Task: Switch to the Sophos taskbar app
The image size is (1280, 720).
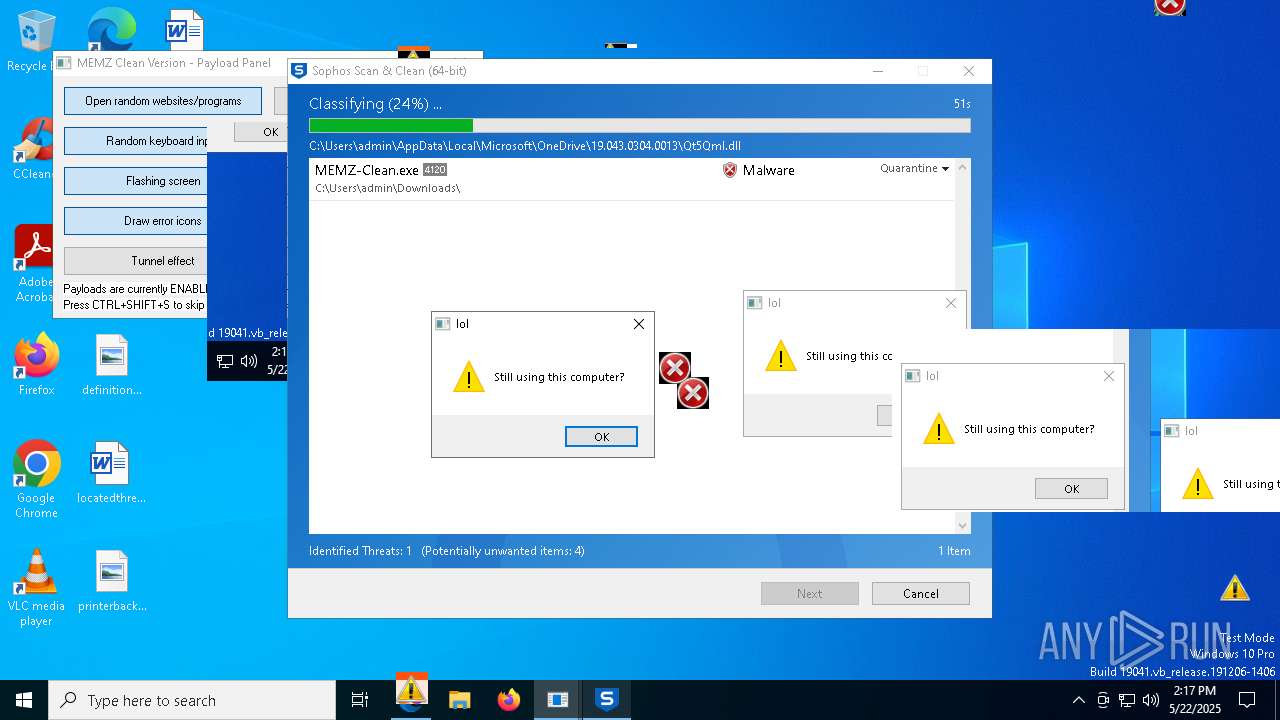Action: 606,700
